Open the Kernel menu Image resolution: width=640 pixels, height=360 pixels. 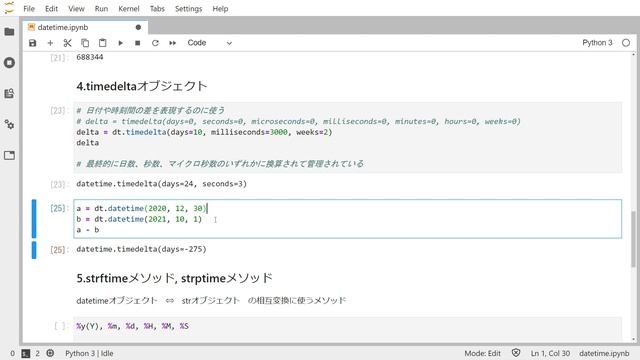(x=129, y=9)
